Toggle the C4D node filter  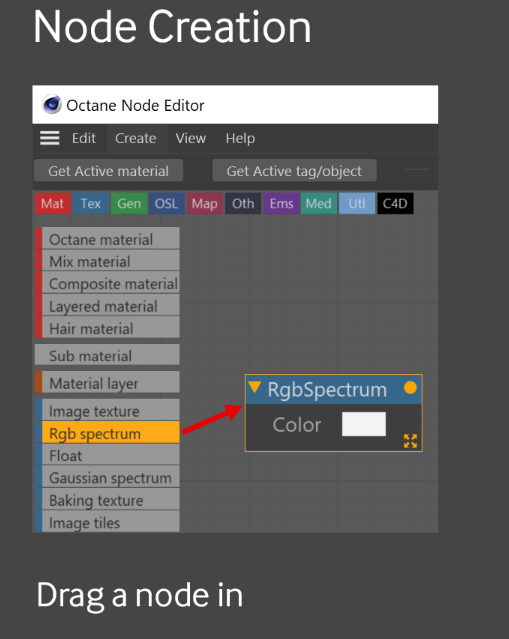coord(395,203)
